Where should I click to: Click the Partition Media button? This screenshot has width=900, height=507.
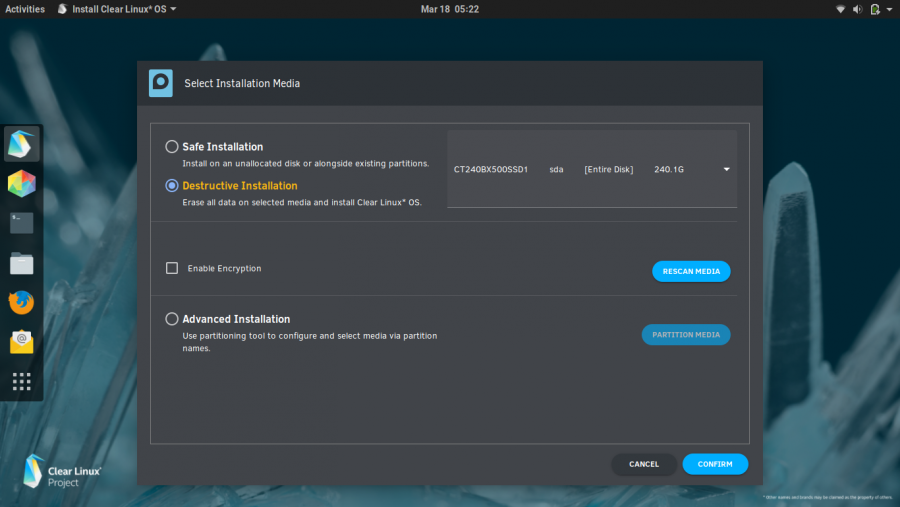coord(686,335)
